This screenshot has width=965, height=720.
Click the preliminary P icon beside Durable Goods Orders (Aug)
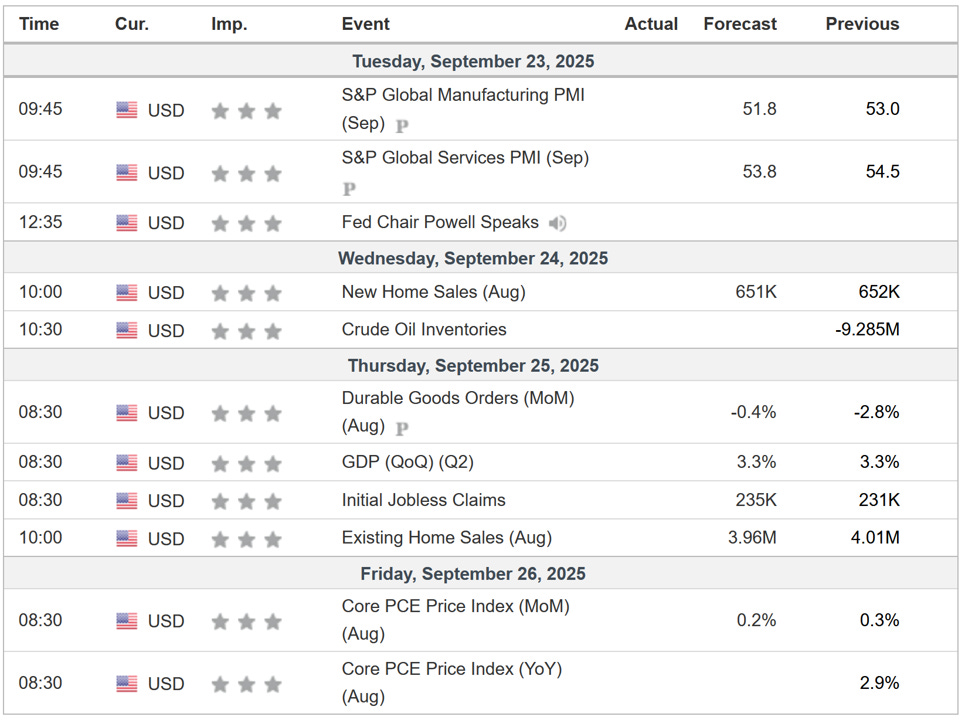402,428
